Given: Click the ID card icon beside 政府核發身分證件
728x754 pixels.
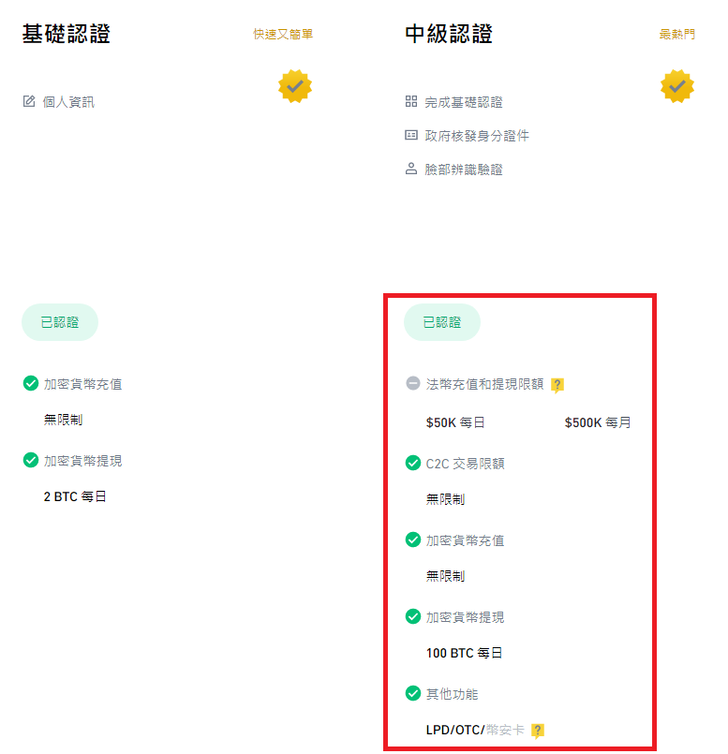Looking at the screenshot, I should coord(411,135).
